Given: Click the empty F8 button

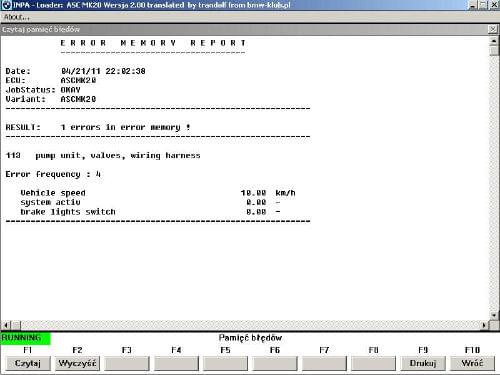Looking at the screenshot, I should [373, 363].
